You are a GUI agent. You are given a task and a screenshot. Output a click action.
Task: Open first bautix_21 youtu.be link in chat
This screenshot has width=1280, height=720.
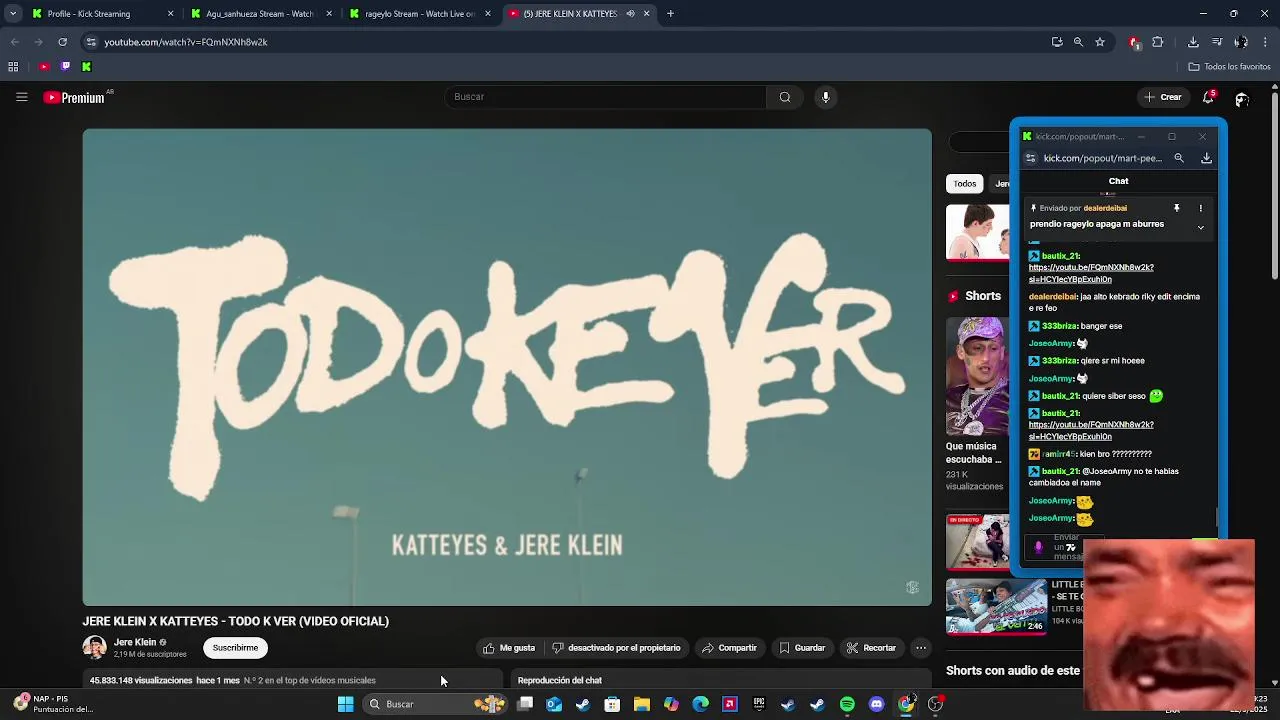click(1091, 274)
